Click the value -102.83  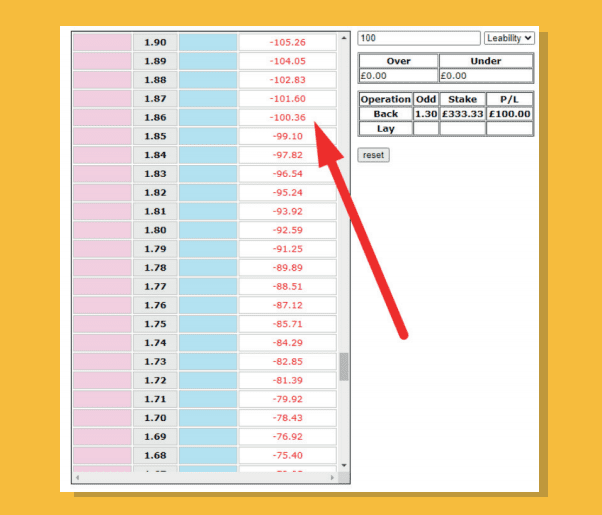click(x=288, y=80)
